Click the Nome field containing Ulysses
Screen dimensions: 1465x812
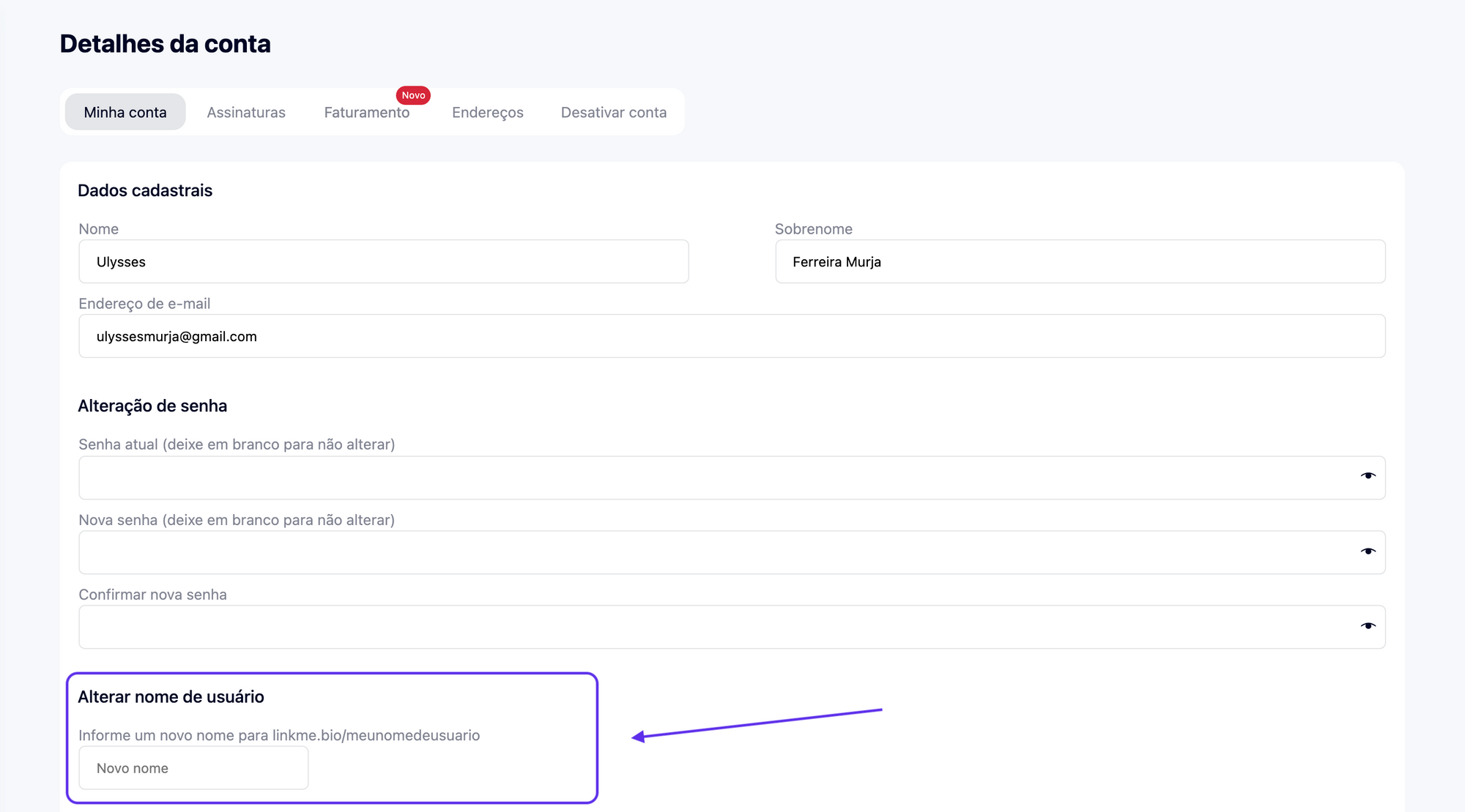[384, 261]
